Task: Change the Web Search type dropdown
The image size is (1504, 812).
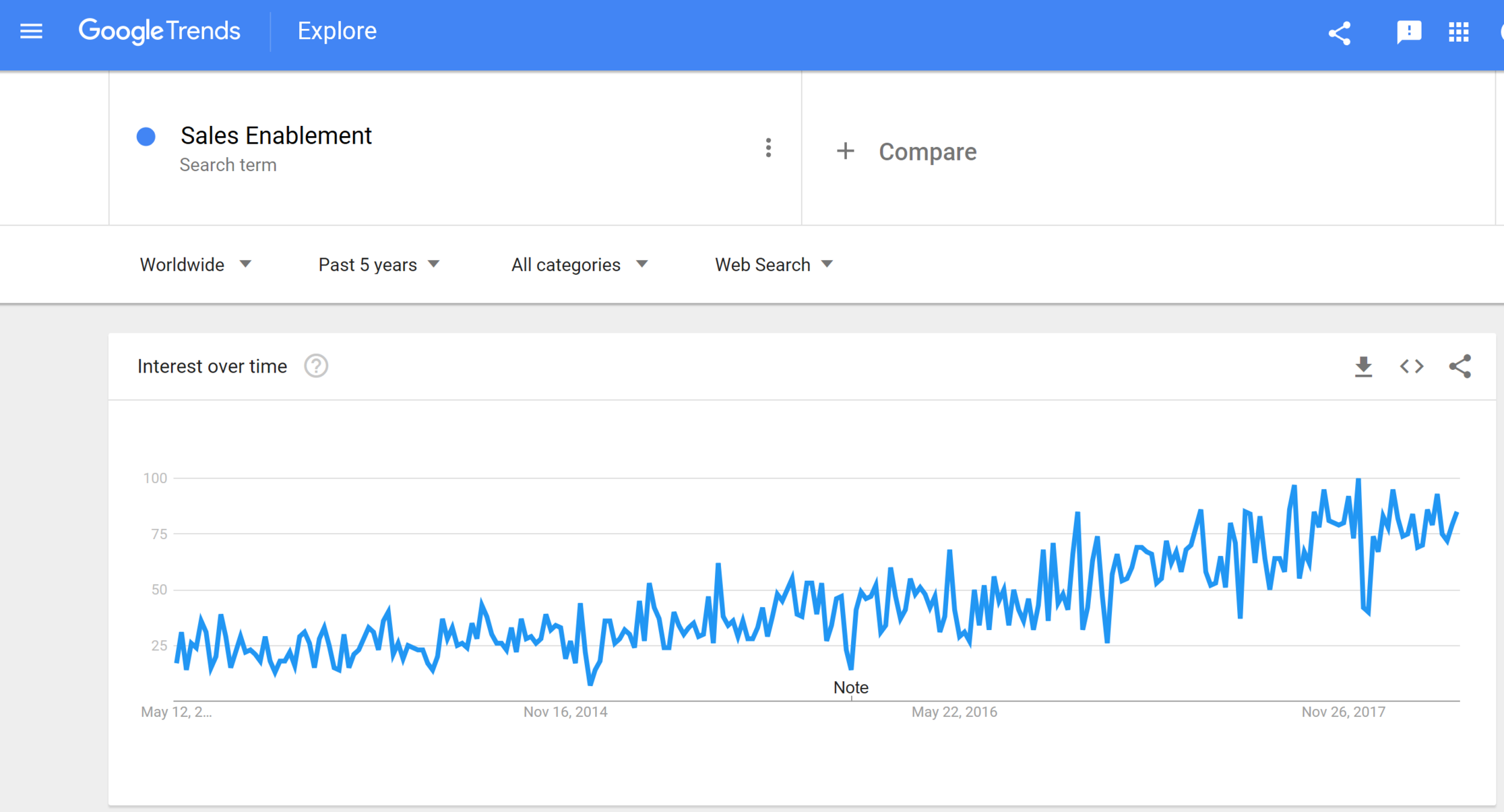Action: [x=774, y=265]
